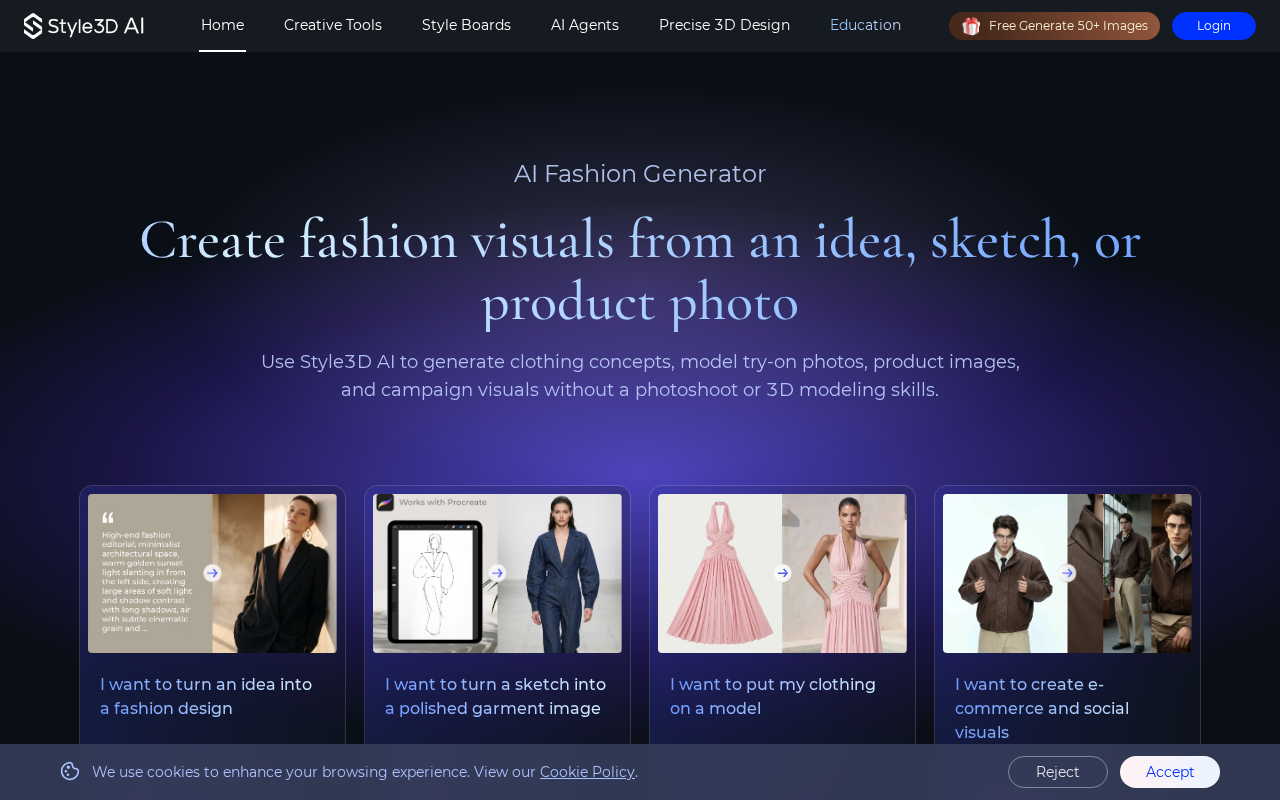Click the tablet sketch thumbnail
This screenshot has height=800, width=1280.
(x=435, y=573)
